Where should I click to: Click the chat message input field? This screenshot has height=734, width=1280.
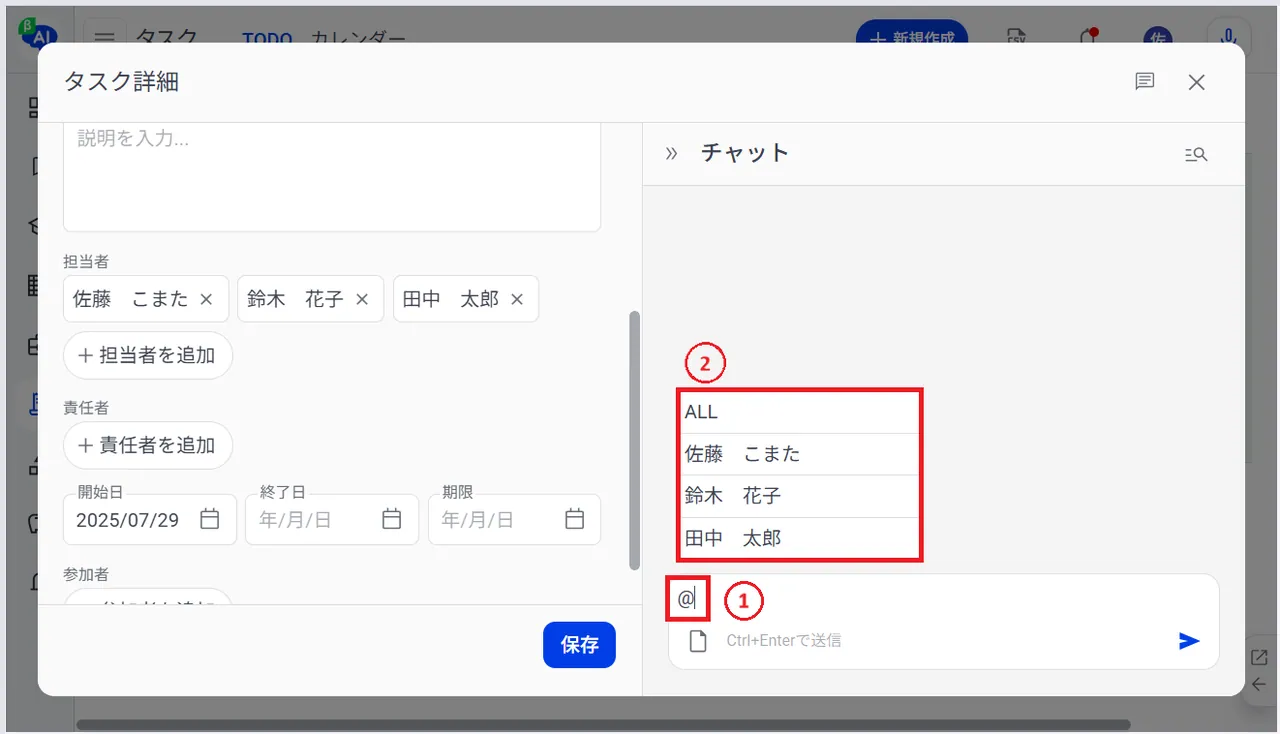click(x=943, y=600)
